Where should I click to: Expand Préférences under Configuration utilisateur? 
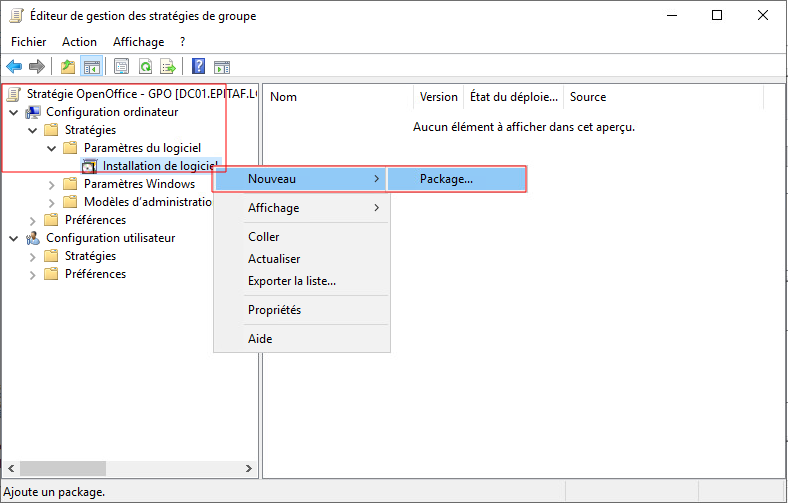tap(32, 274)
